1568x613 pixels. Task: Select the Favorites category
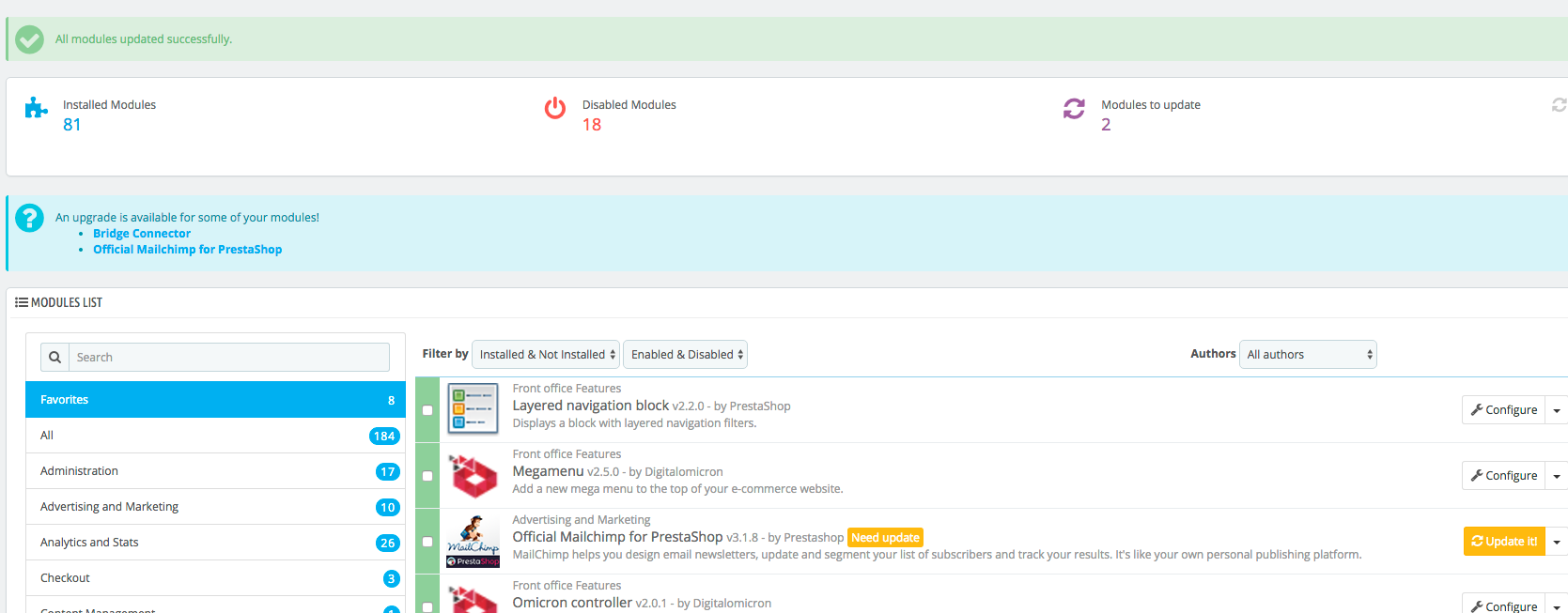point(215,399)
